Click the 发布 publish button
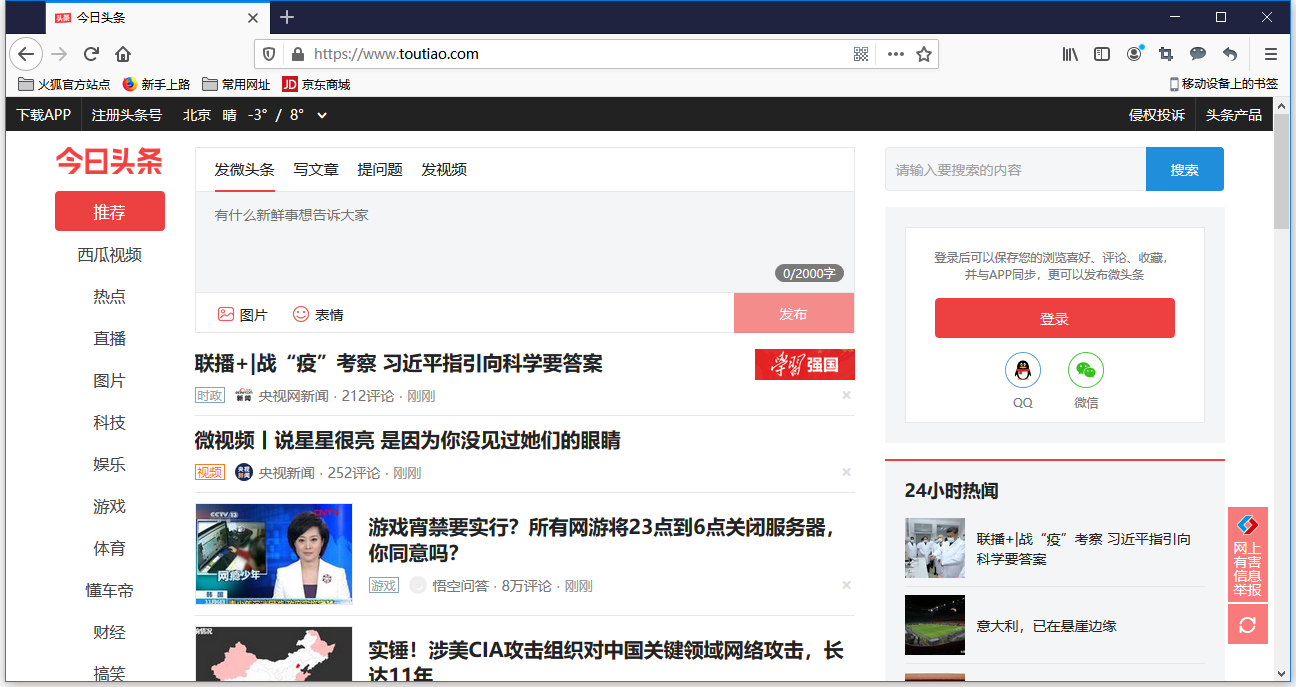 794,313
